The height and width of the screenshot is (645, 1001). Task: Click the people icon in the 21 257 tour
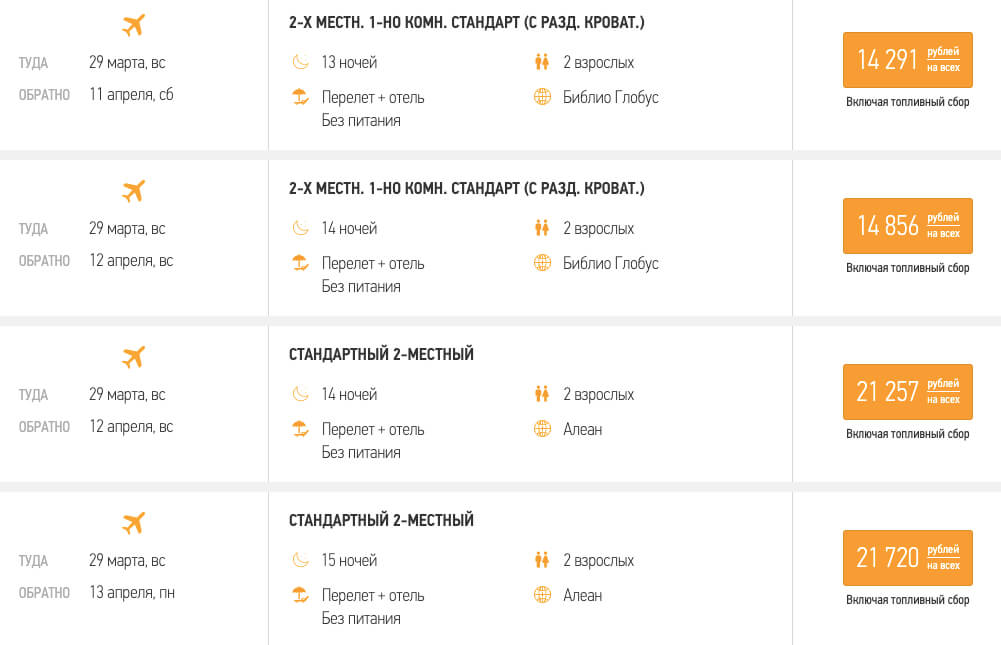[x=542, y=394]
